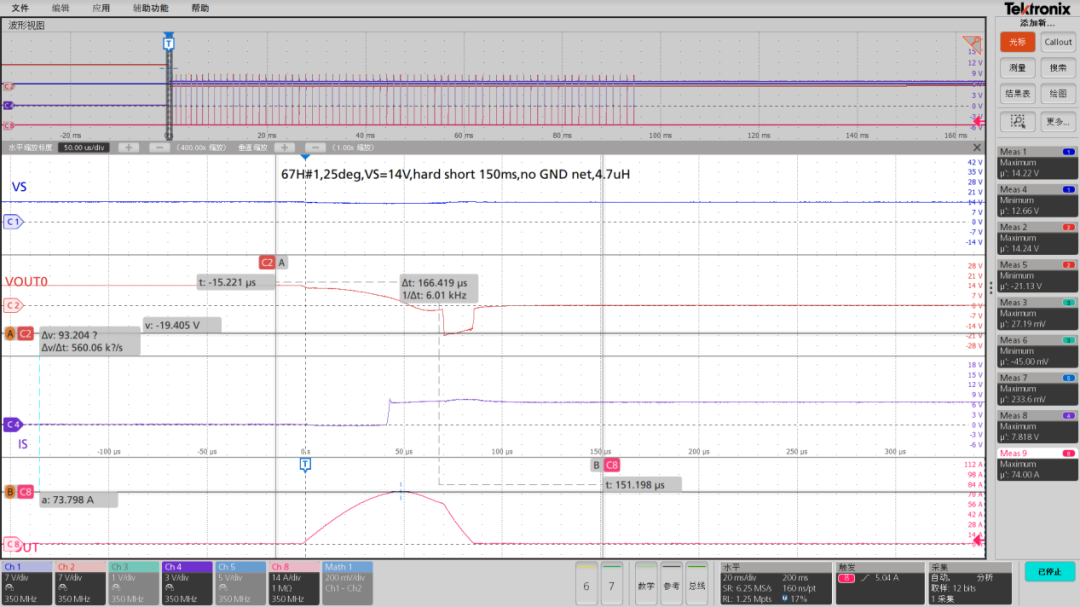The image size is (1080, 607).
Task: Open the 文件 menu
Action: pos(20,8)
